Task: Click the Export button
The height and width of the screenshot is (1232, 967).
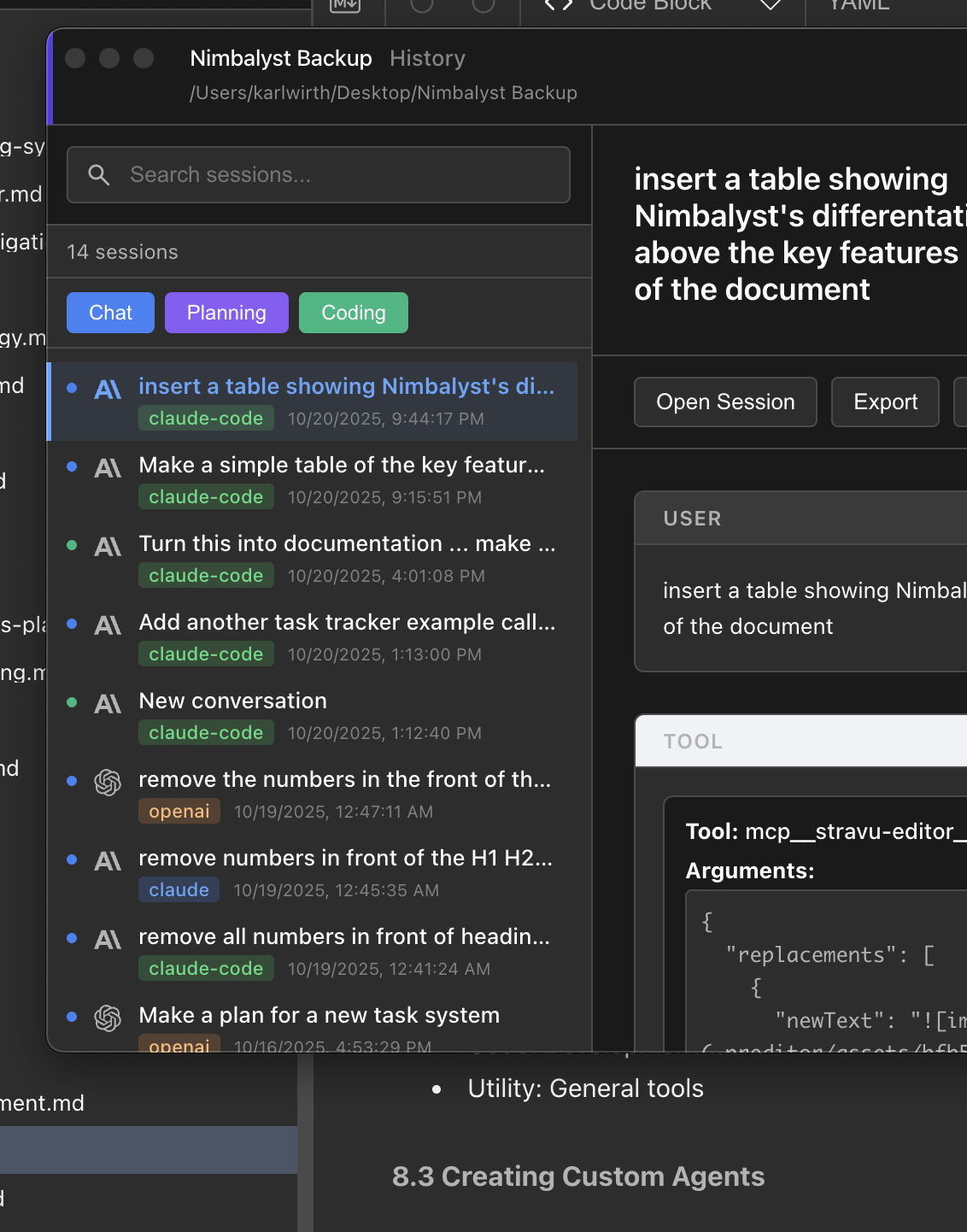Action: point(885,402)
